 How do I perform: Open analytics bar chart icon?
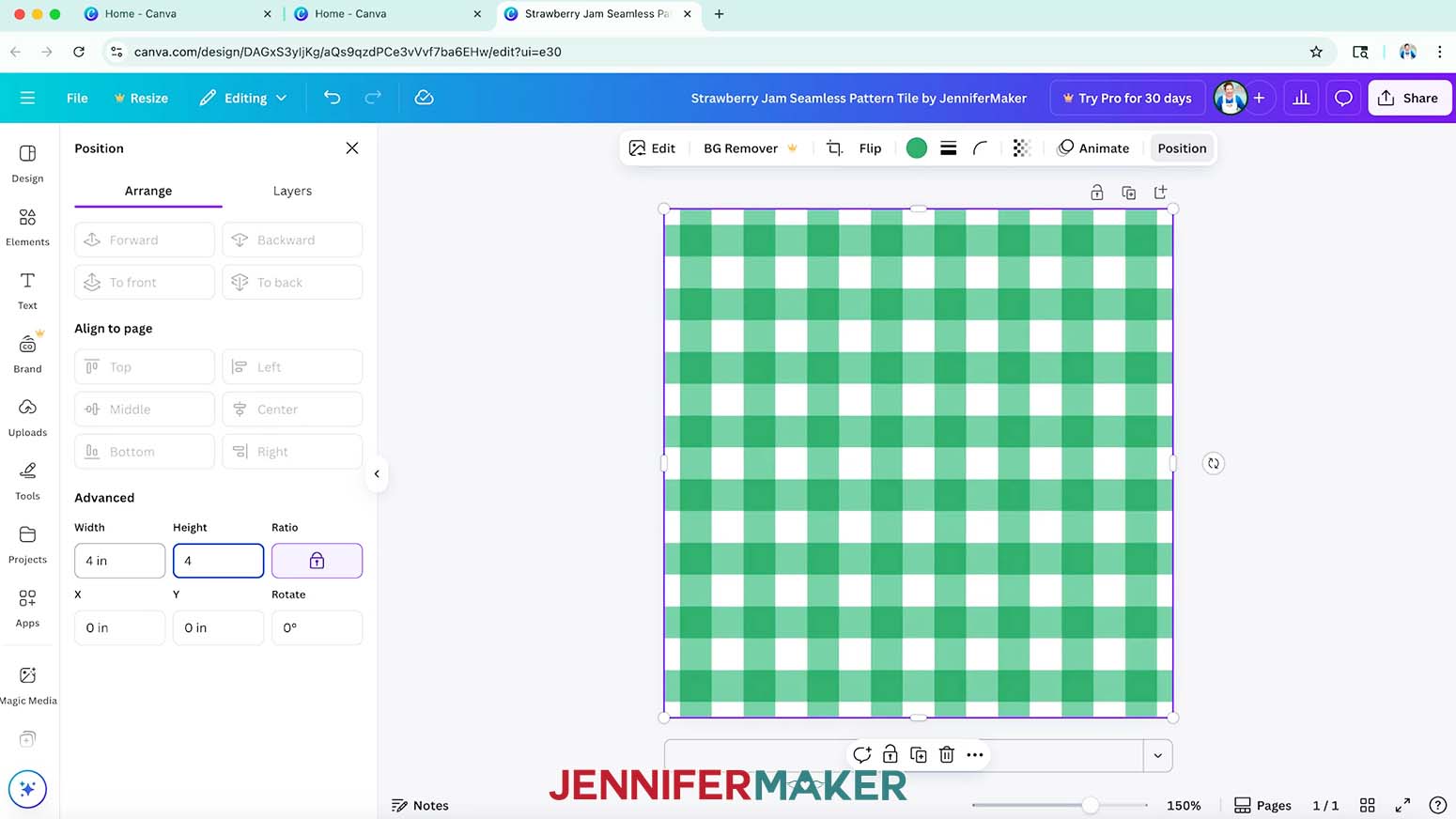click(1301, 98)
